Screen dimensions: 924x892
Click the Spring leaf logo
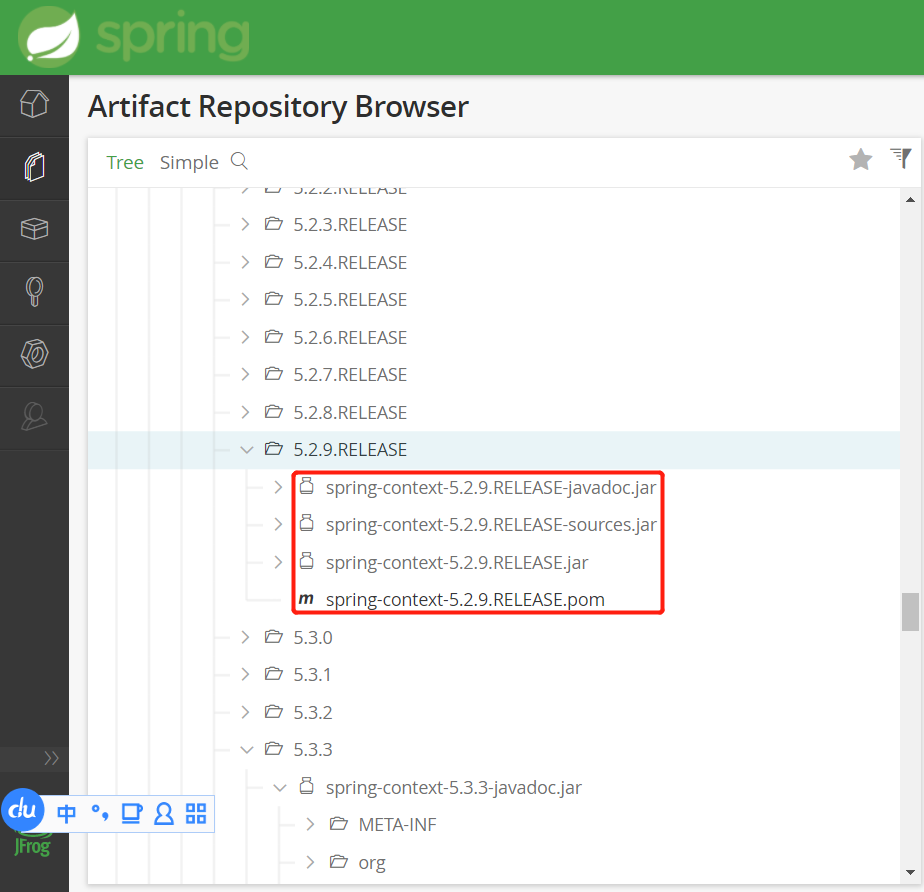[x=48, y=37]
